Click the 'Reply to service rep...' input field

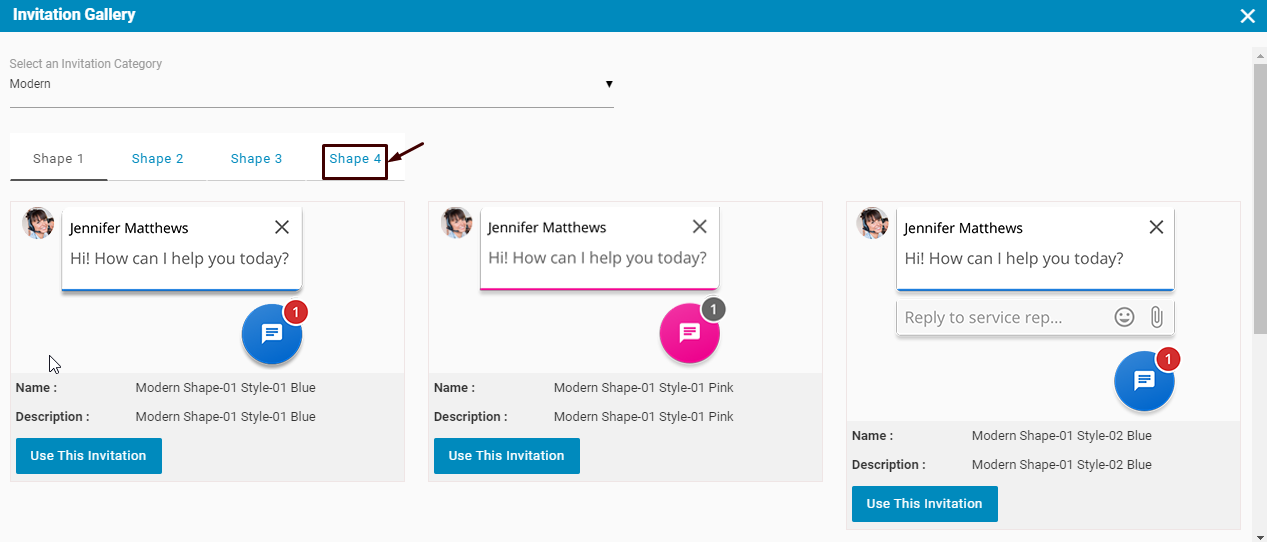[1000, 317]
